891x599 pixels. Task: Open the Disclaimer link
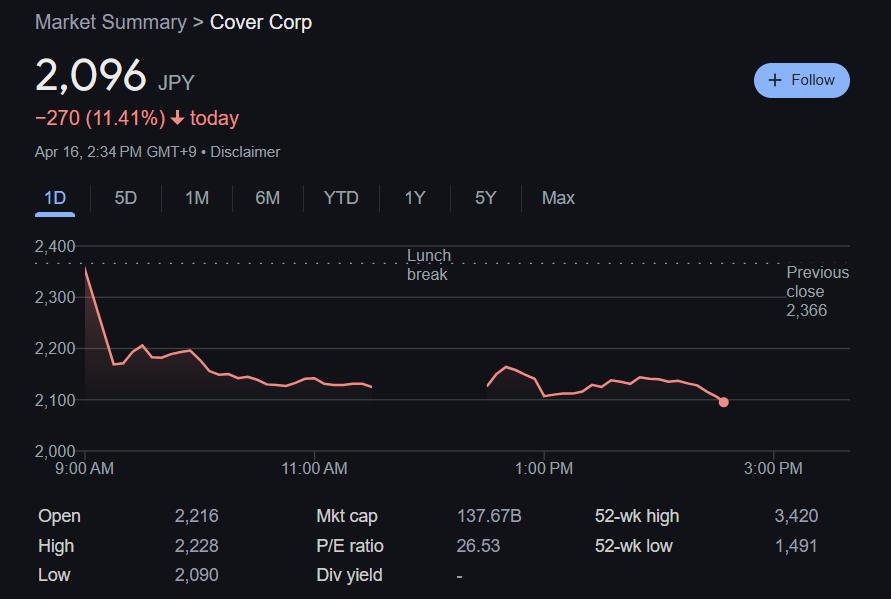[245, 152]
